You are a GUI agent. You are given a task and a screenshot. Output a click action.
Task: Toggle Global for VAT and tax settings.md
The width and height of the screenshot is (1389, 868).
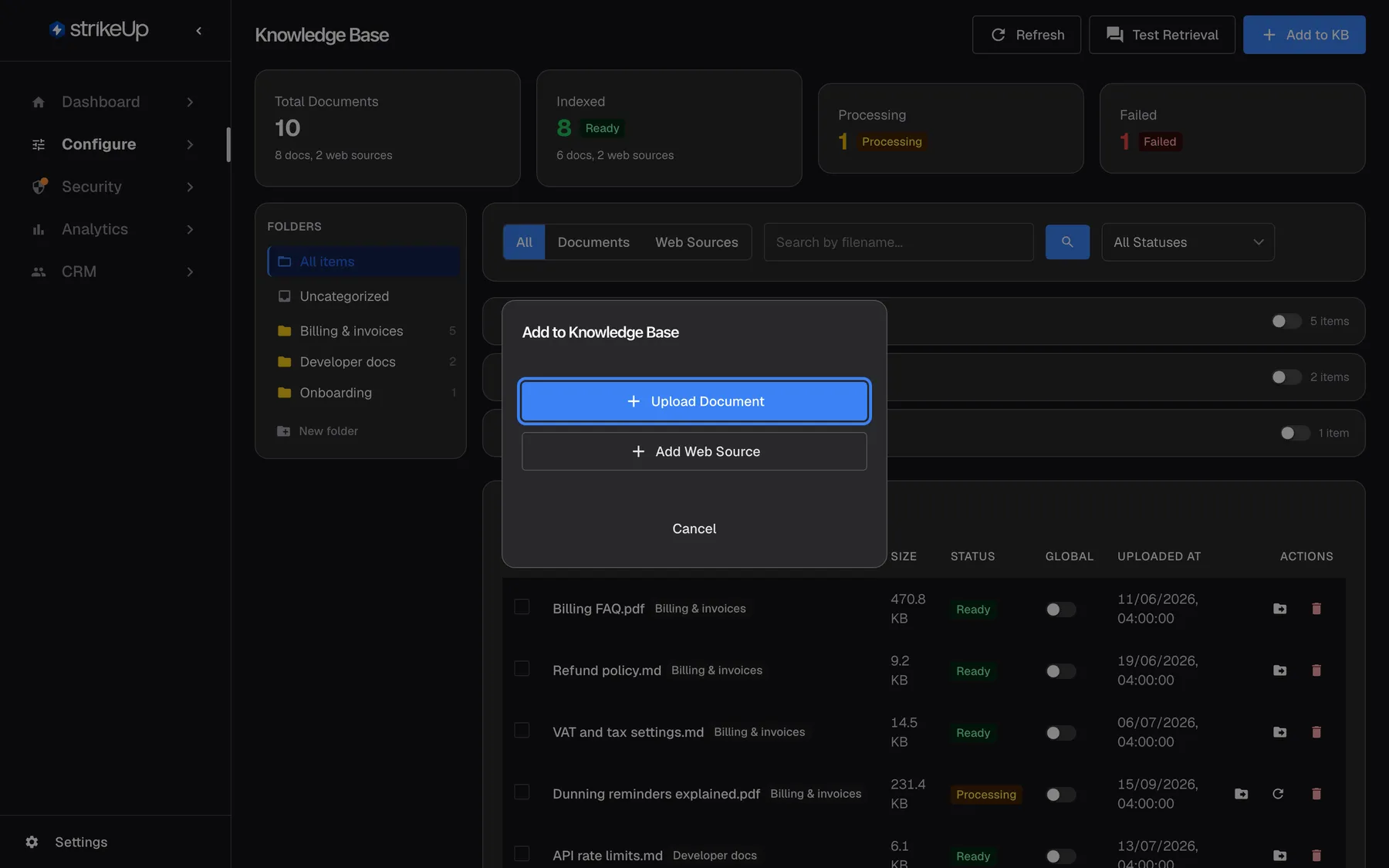pyautogui.click(x=1060, y=733)
